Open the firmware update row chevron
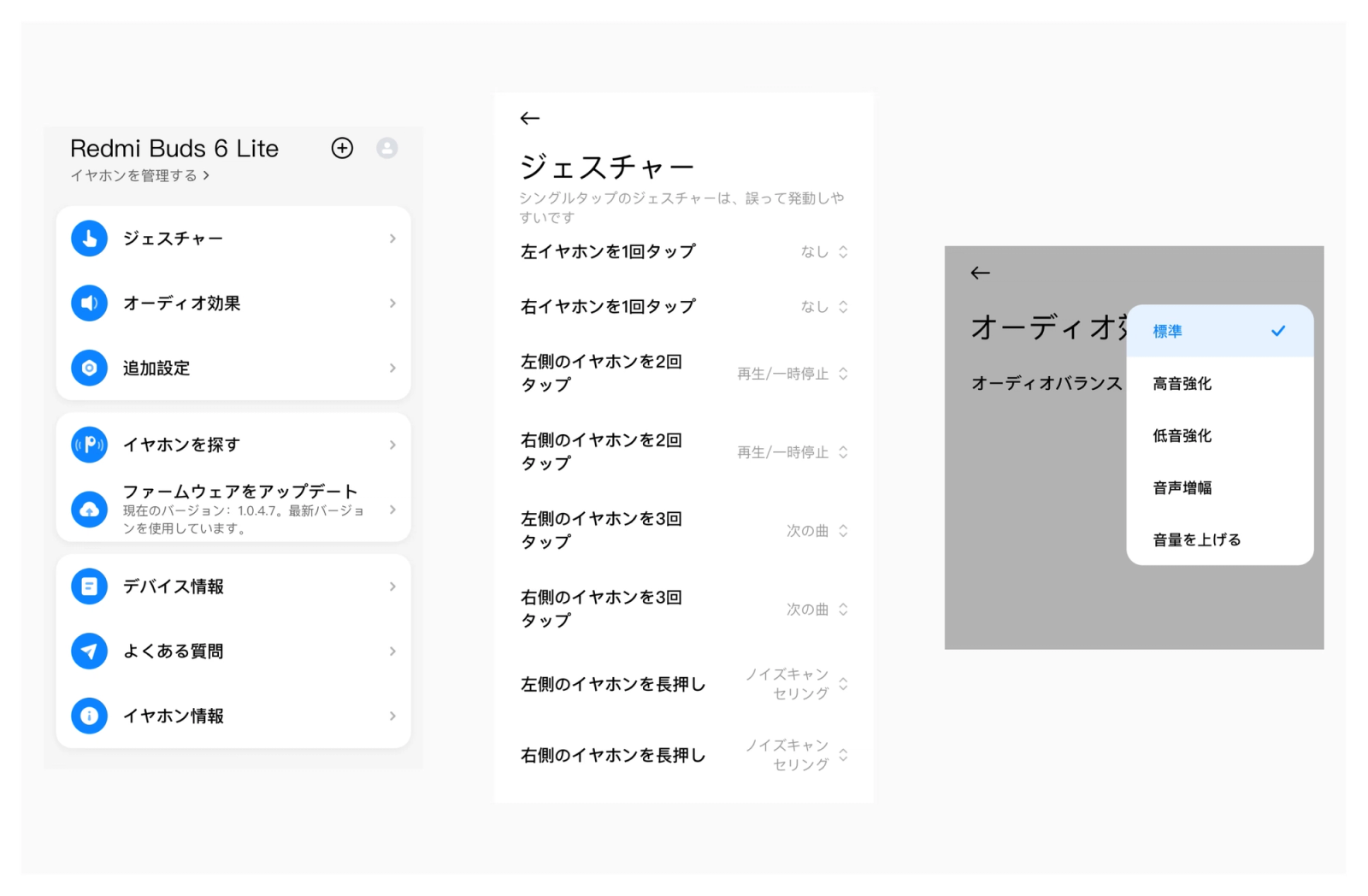 pyautogui.click(x=392, y=510)
